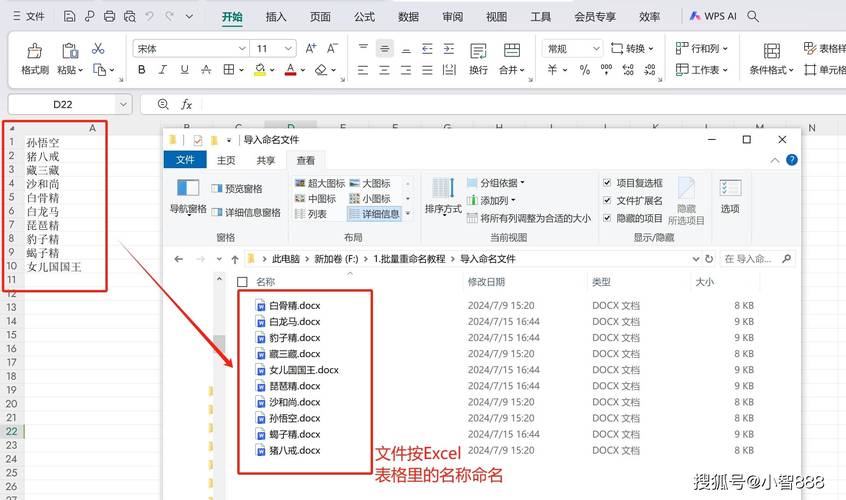Toggle underline formatting U
Image resolution: width=846 pixels, height=500 pixels.
coord(185,70)
